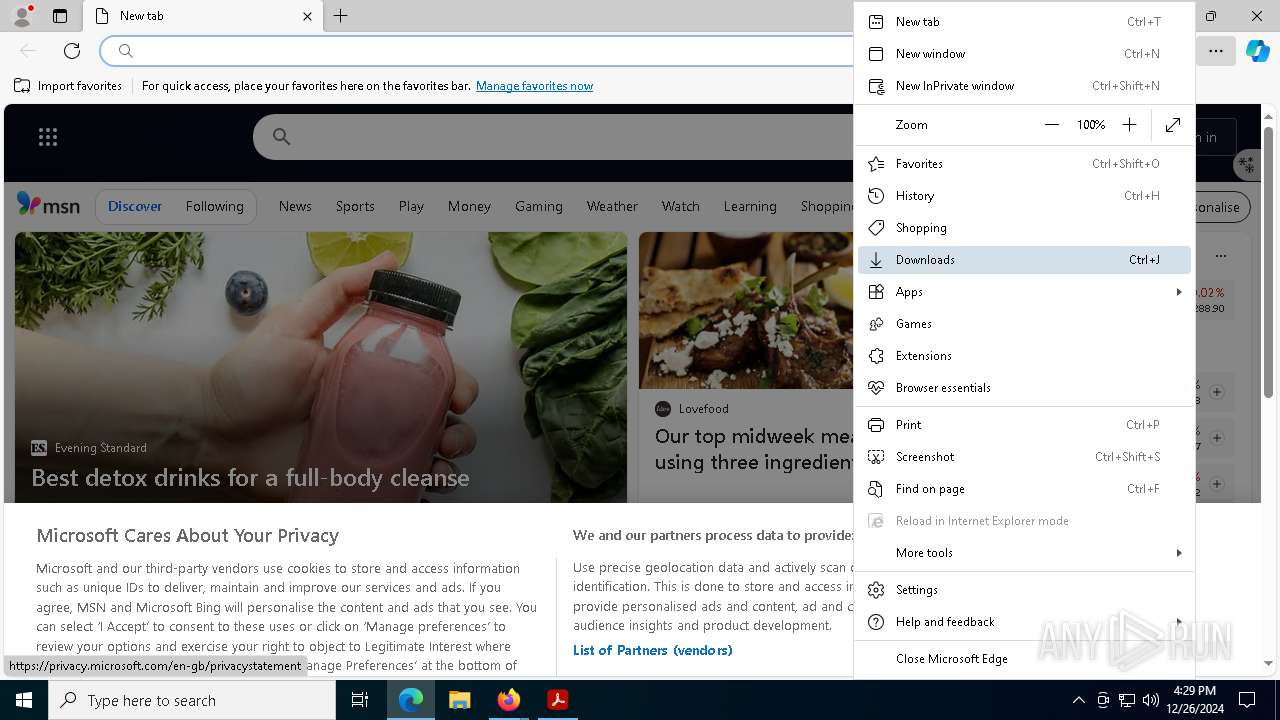Choose Find on page
This screenshot has width=1280, height=720.
pos(1024,488)
